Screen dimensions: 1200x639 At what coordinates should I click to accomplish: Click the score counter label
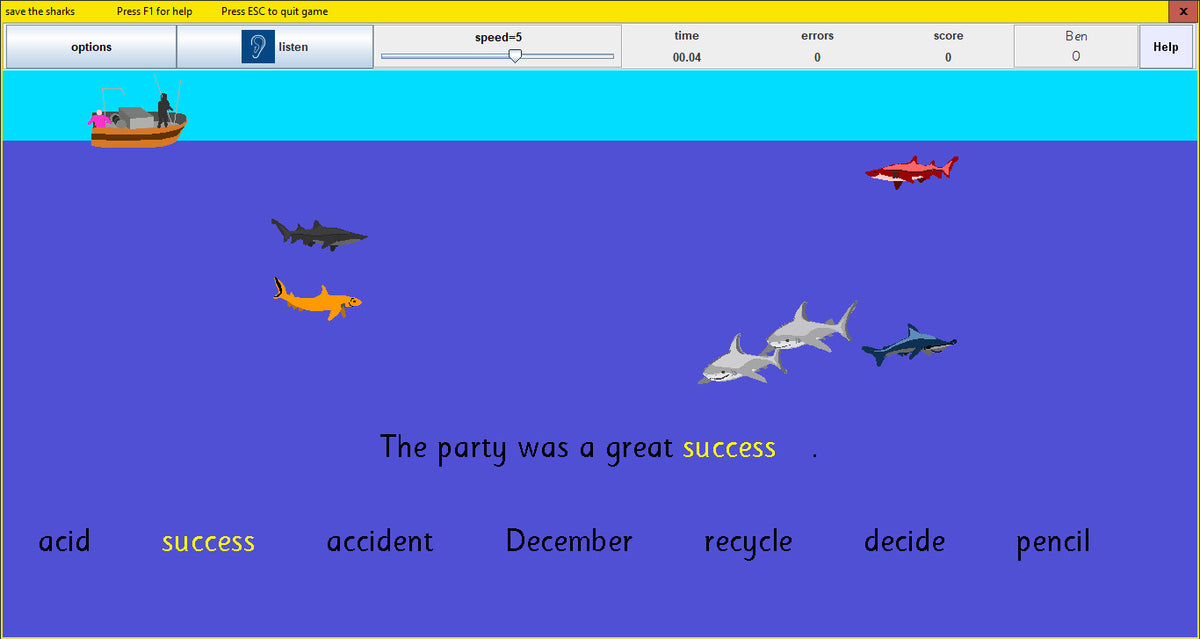pos(948,36)
